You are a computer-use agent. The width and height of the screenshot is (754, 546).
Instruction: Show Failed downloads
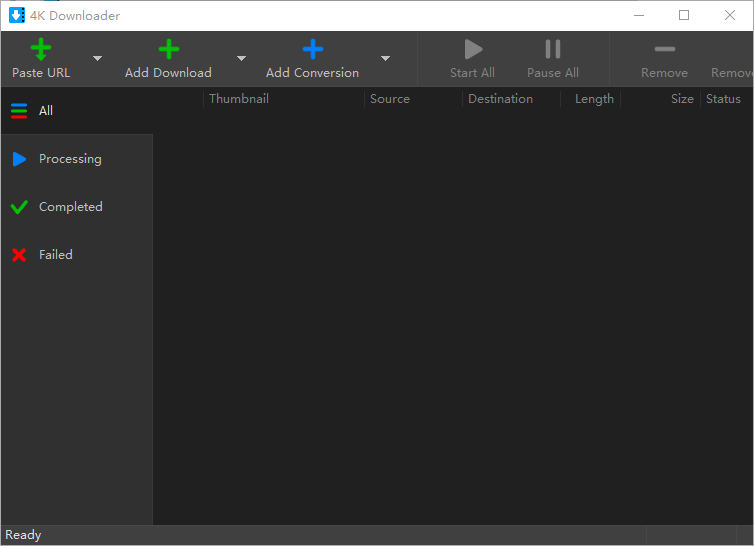click(77, 254)
